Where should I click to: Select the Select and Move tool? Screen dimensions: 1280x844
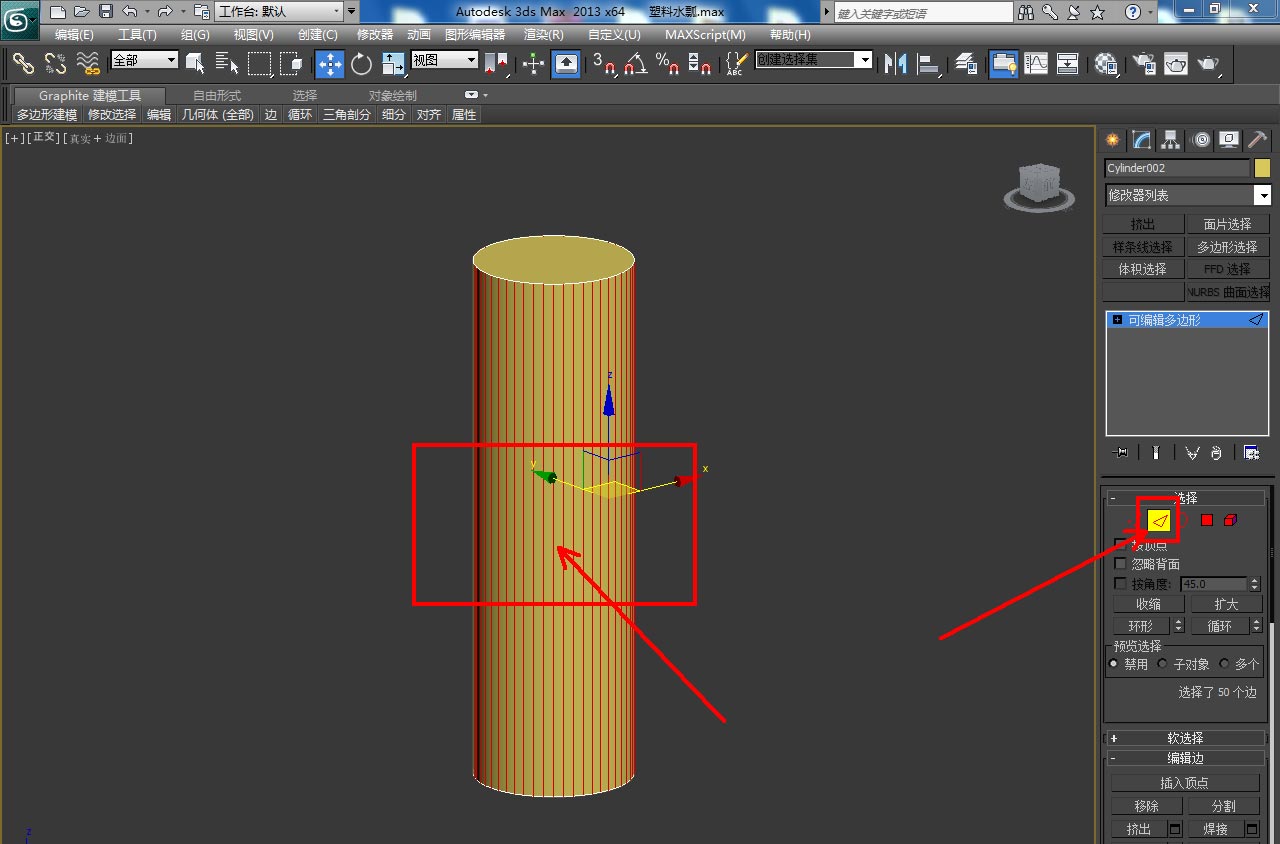329,64
